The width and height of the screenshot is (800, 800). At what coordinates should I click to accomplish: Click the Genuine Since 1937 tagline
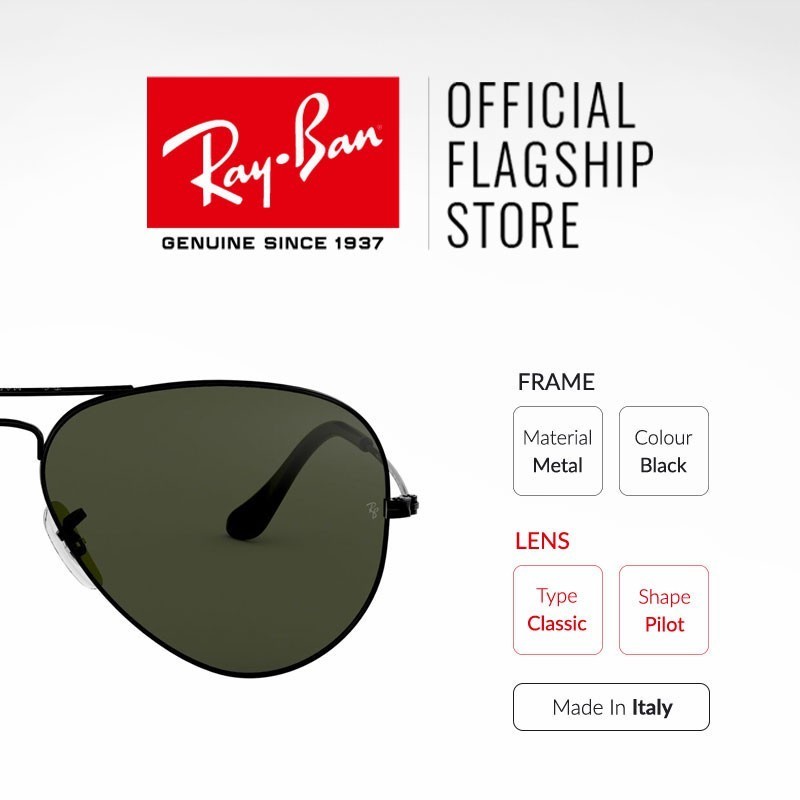(272, 243)
